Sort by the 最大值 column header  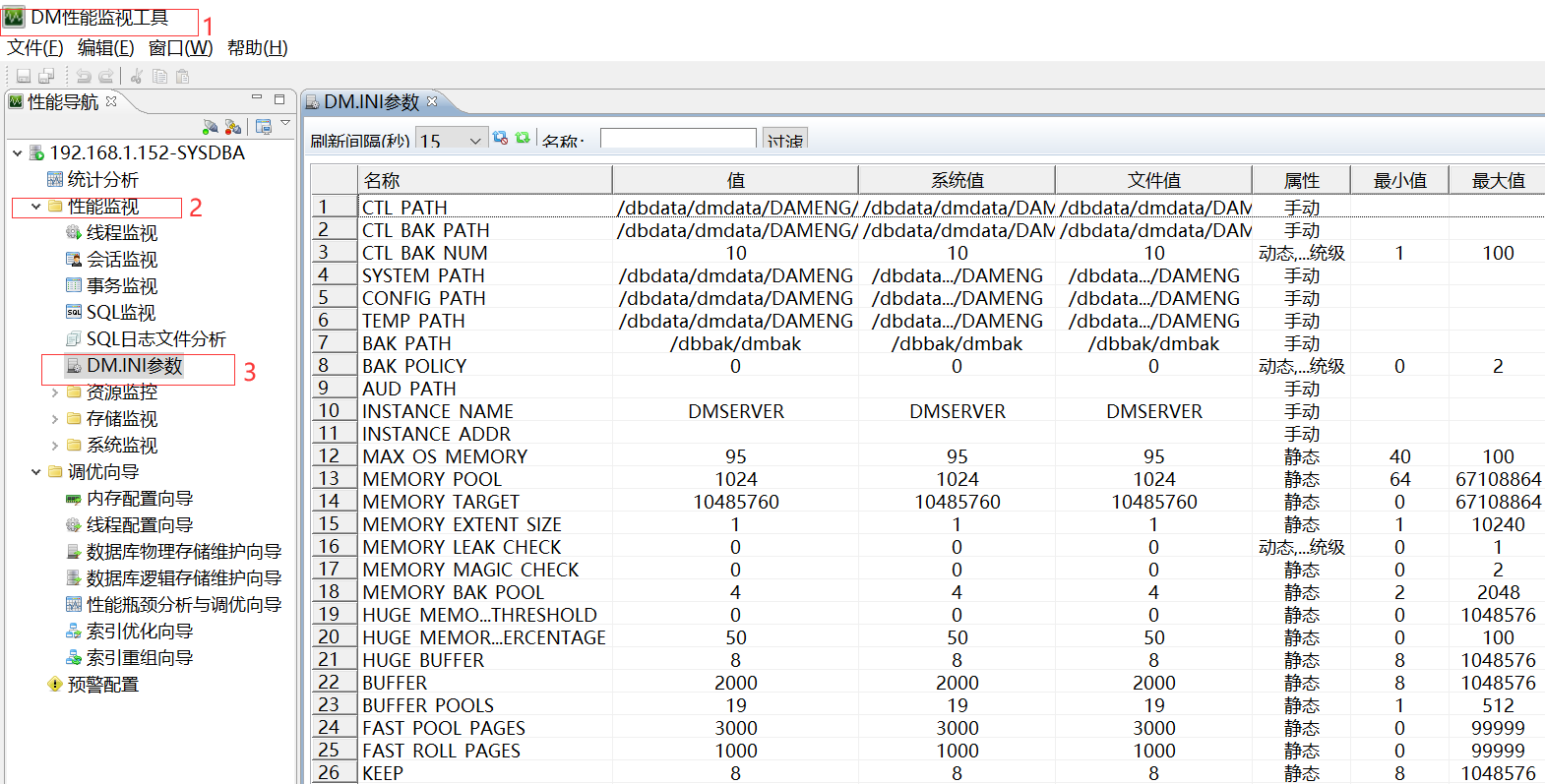[1497, 180]
